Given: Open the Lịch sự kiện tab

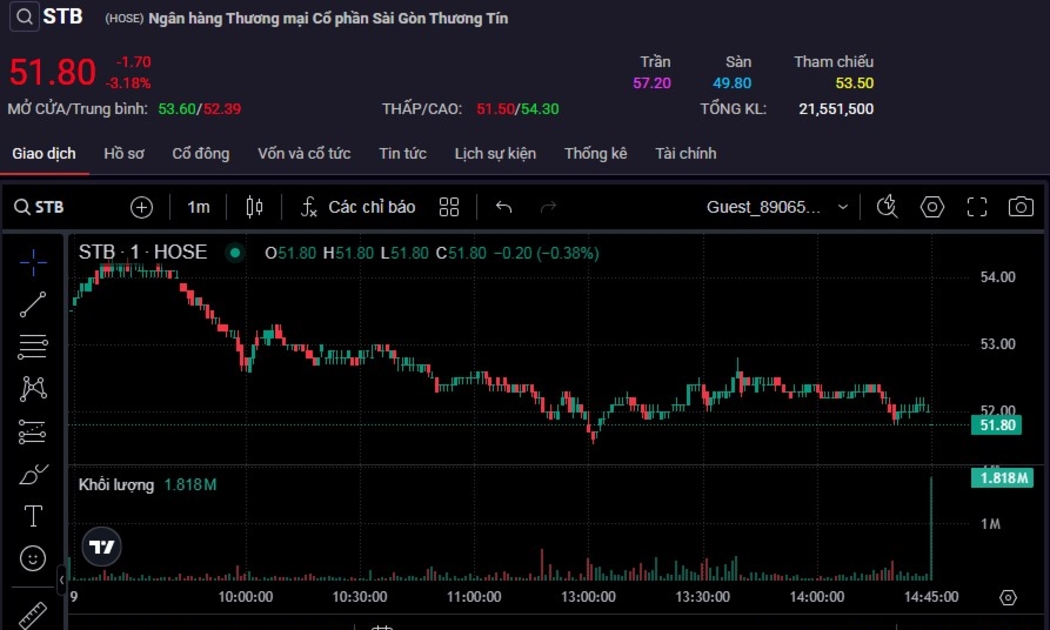Looking at the screenshot, I should [x=495, y=153].
